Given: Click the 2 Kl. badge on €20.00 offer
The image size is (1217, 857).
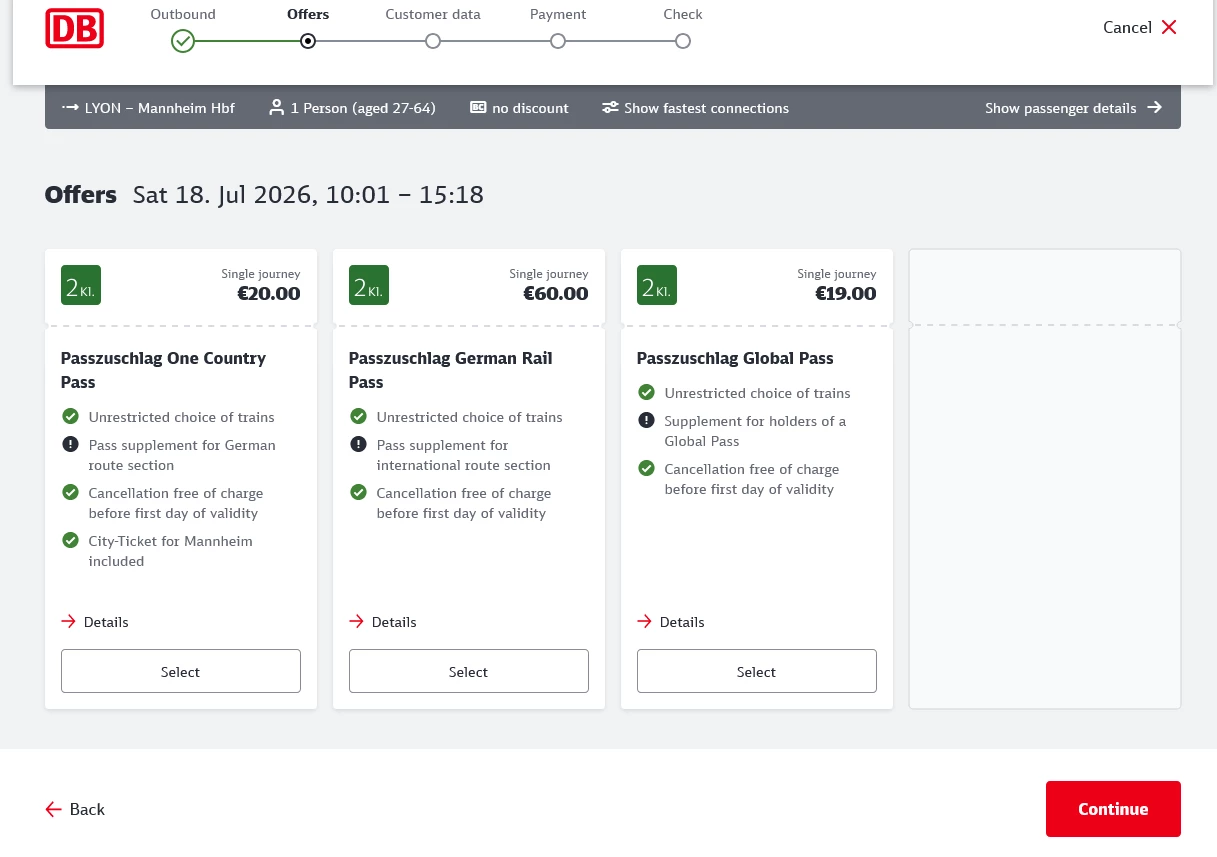Looking at the screenshot, I should click(81, 285).
